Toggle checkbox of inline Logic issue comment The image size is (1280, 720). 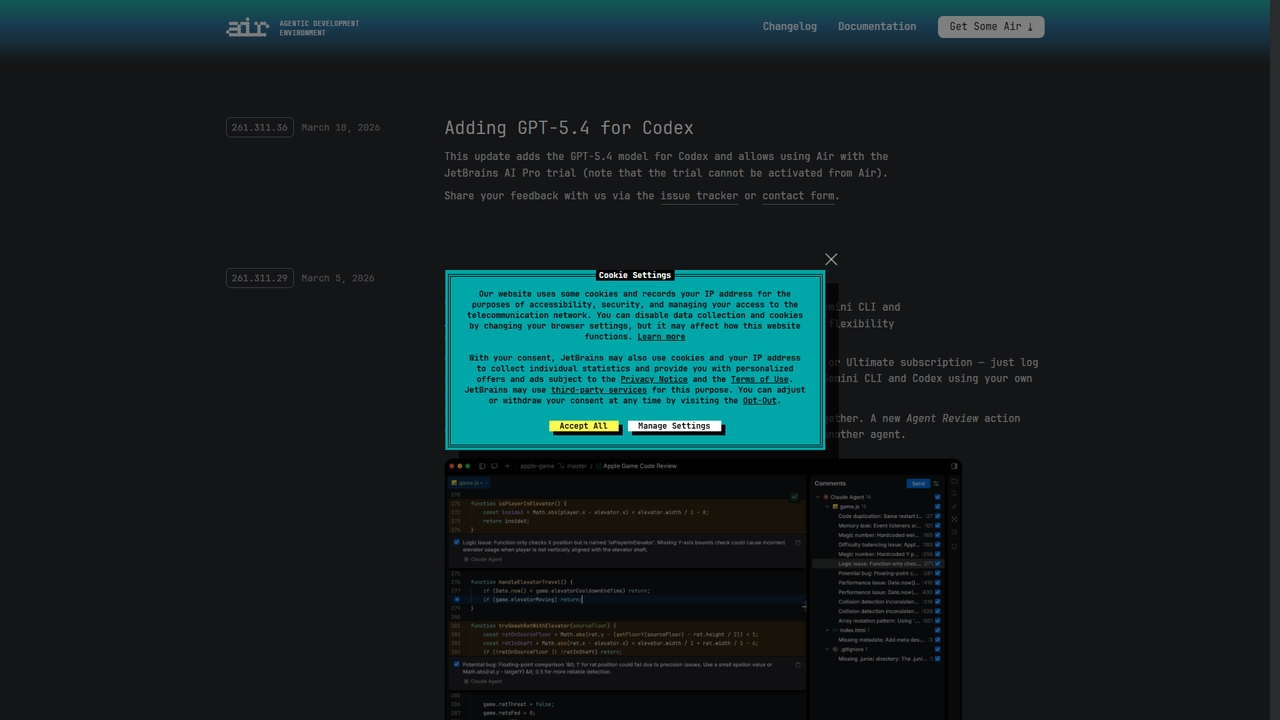456,542
